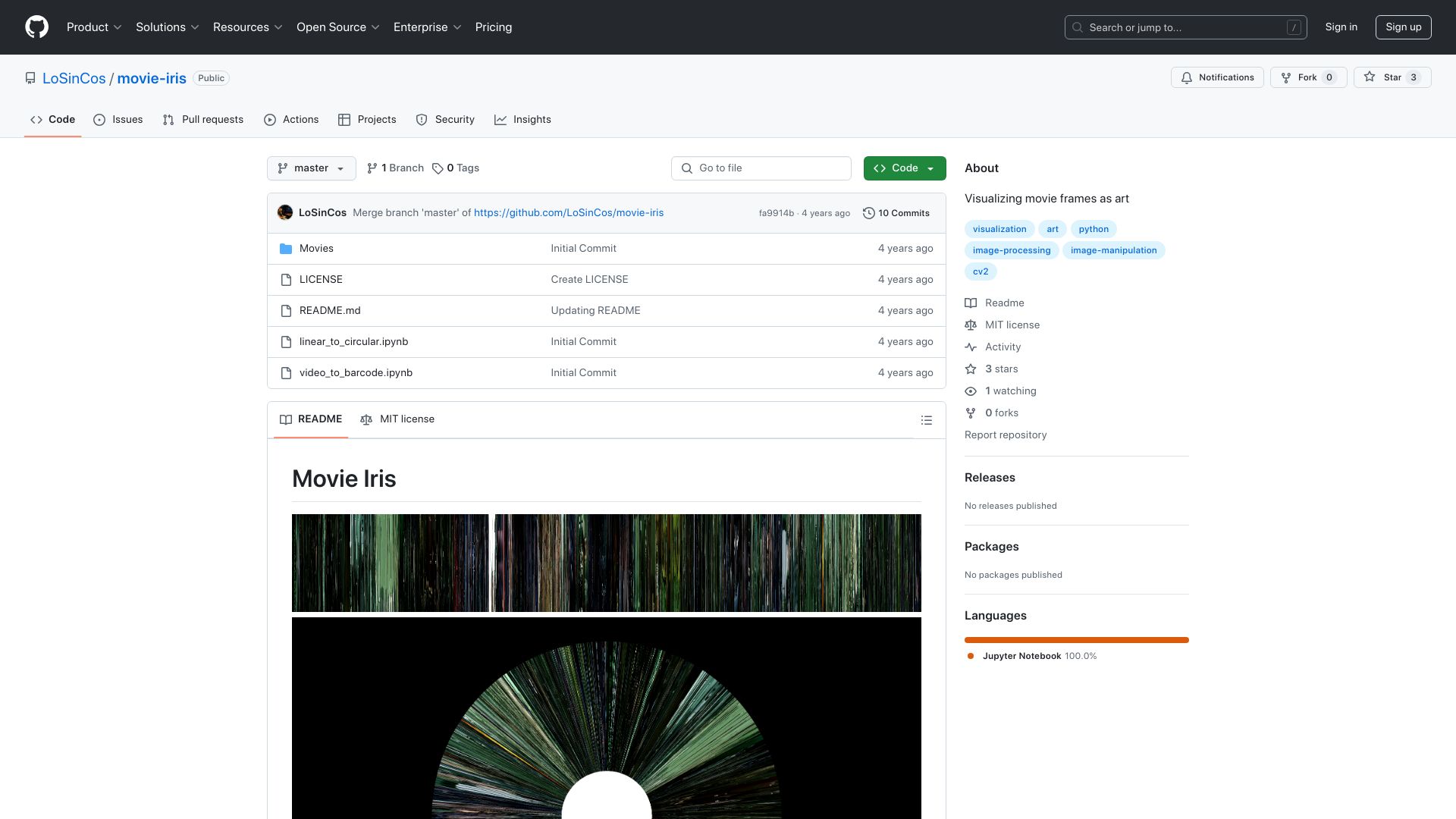Expand the Open Source menu
This screenshot has width=1456, height=819.
(338, 27)
